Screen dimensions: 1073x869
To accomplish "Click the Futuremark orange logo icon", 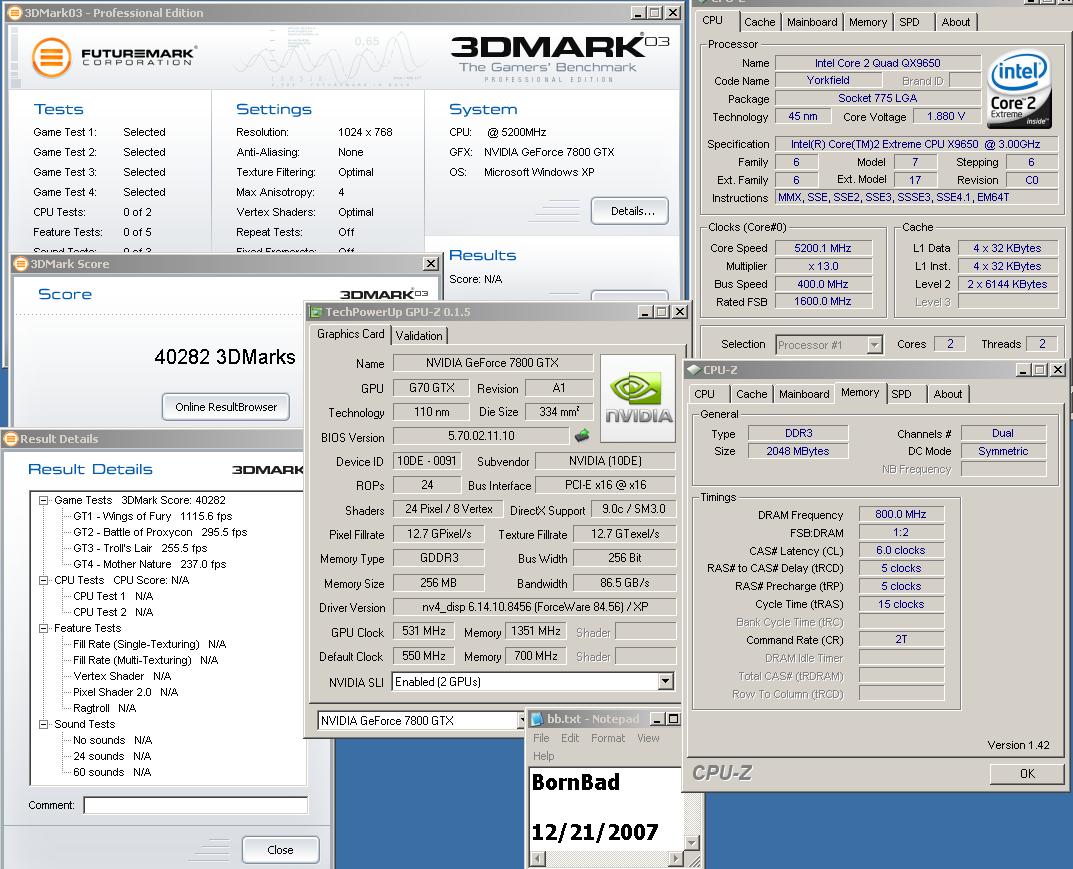I will click(51, 57).
